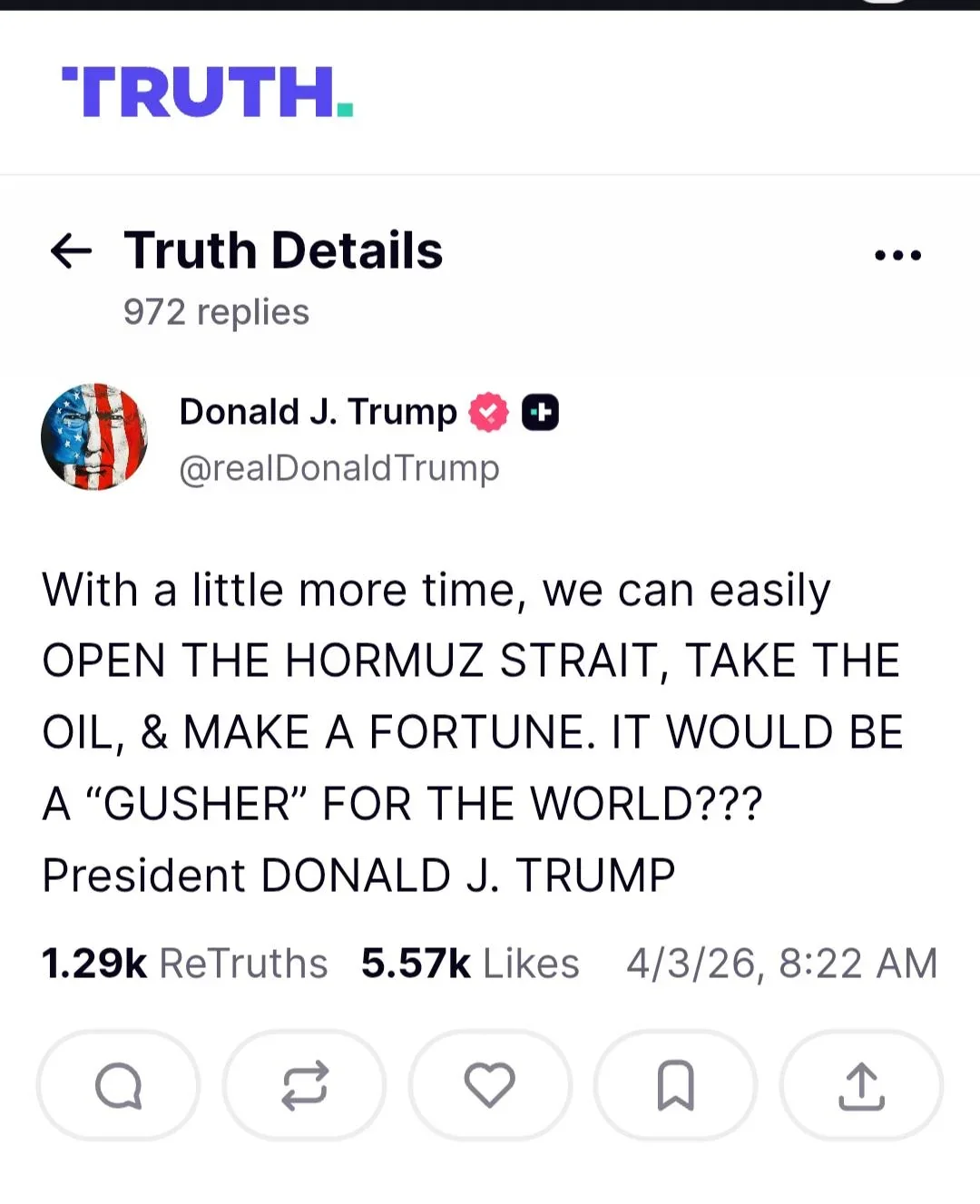Open the three-dot more options menu
The height and width of the screenshot is (1204, 980).
coord(897,255)
